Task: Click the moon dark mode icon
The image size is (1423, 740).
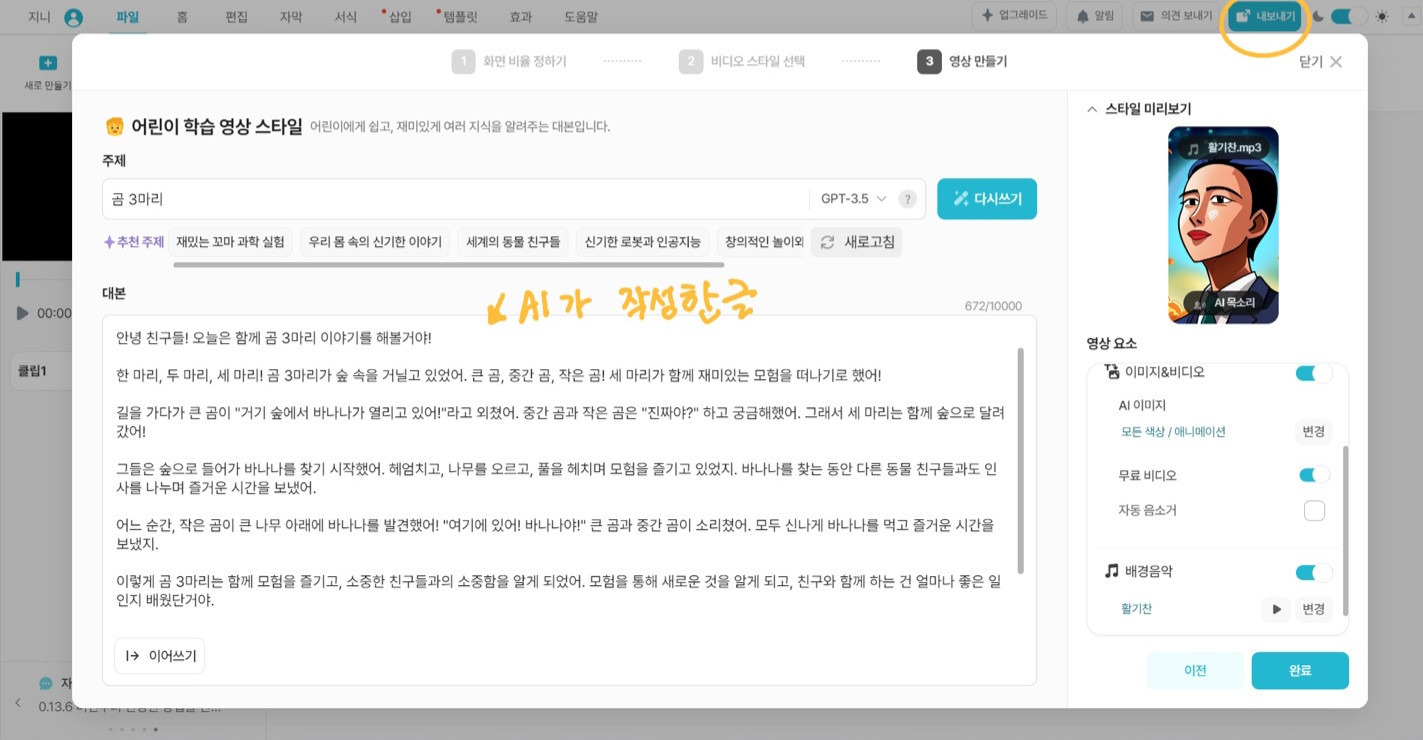Action: click(1318, 16)
